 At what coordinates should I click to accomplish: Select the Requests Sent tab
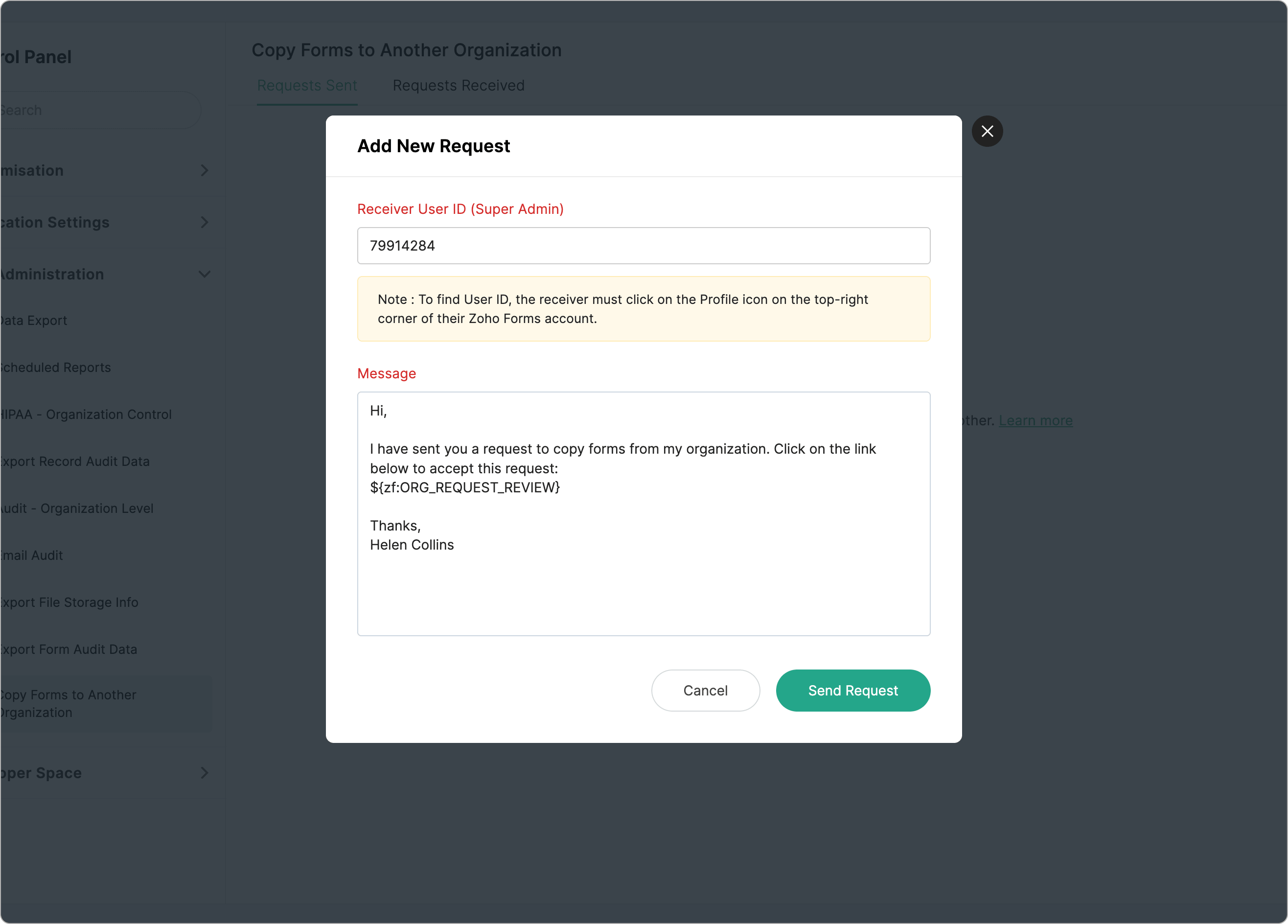(307, 85)
